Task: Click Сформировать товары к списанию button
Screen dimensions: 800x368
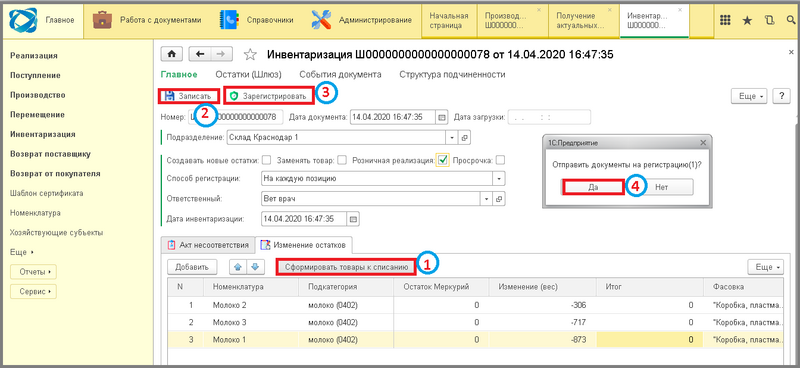Action: pos(346,266)
